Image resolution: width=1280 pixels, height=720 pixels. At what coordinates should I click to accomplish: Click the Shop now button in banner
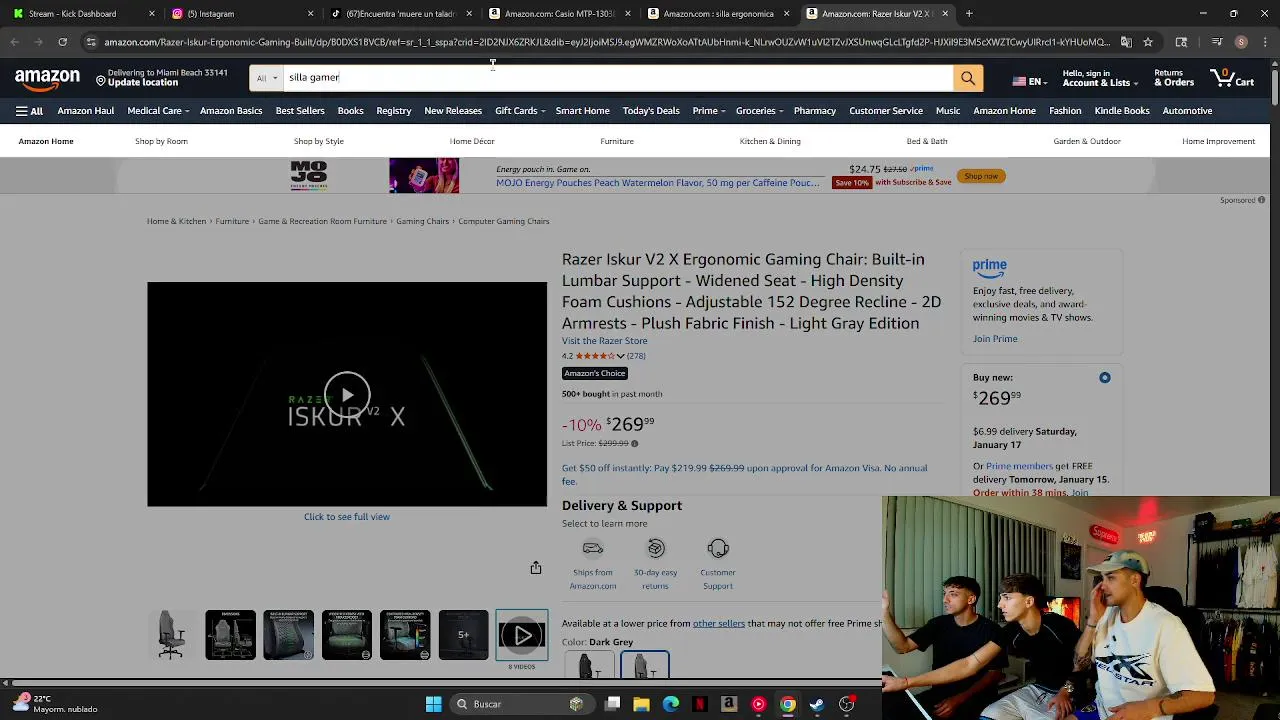click(x=981, y=176)
